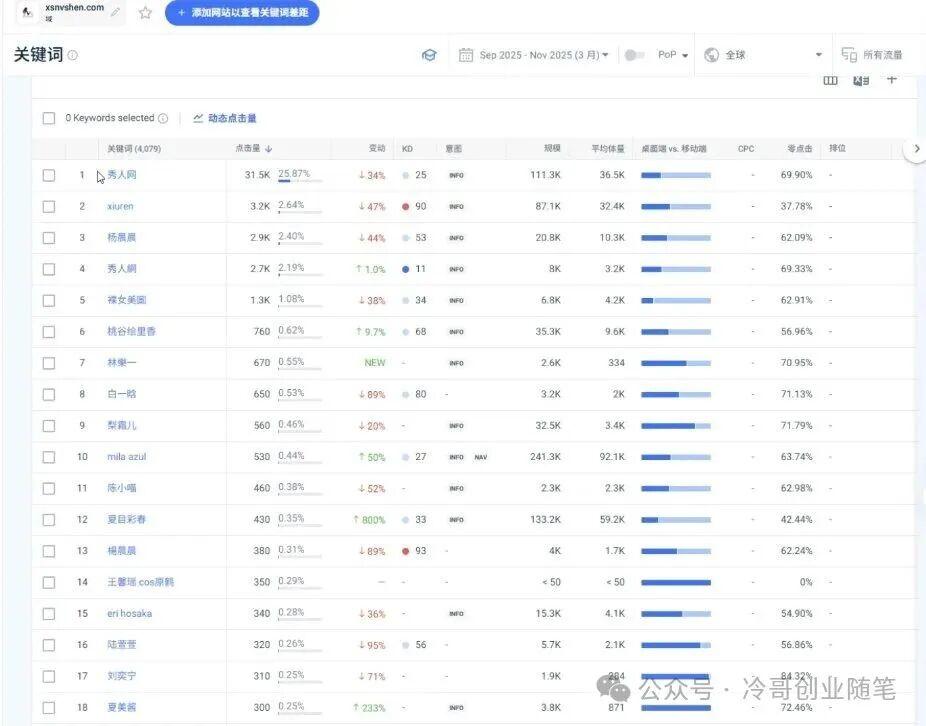Check the checkbox for row 6 桃谷绘里香
926x726 pixels.
[x=49, y=332]
